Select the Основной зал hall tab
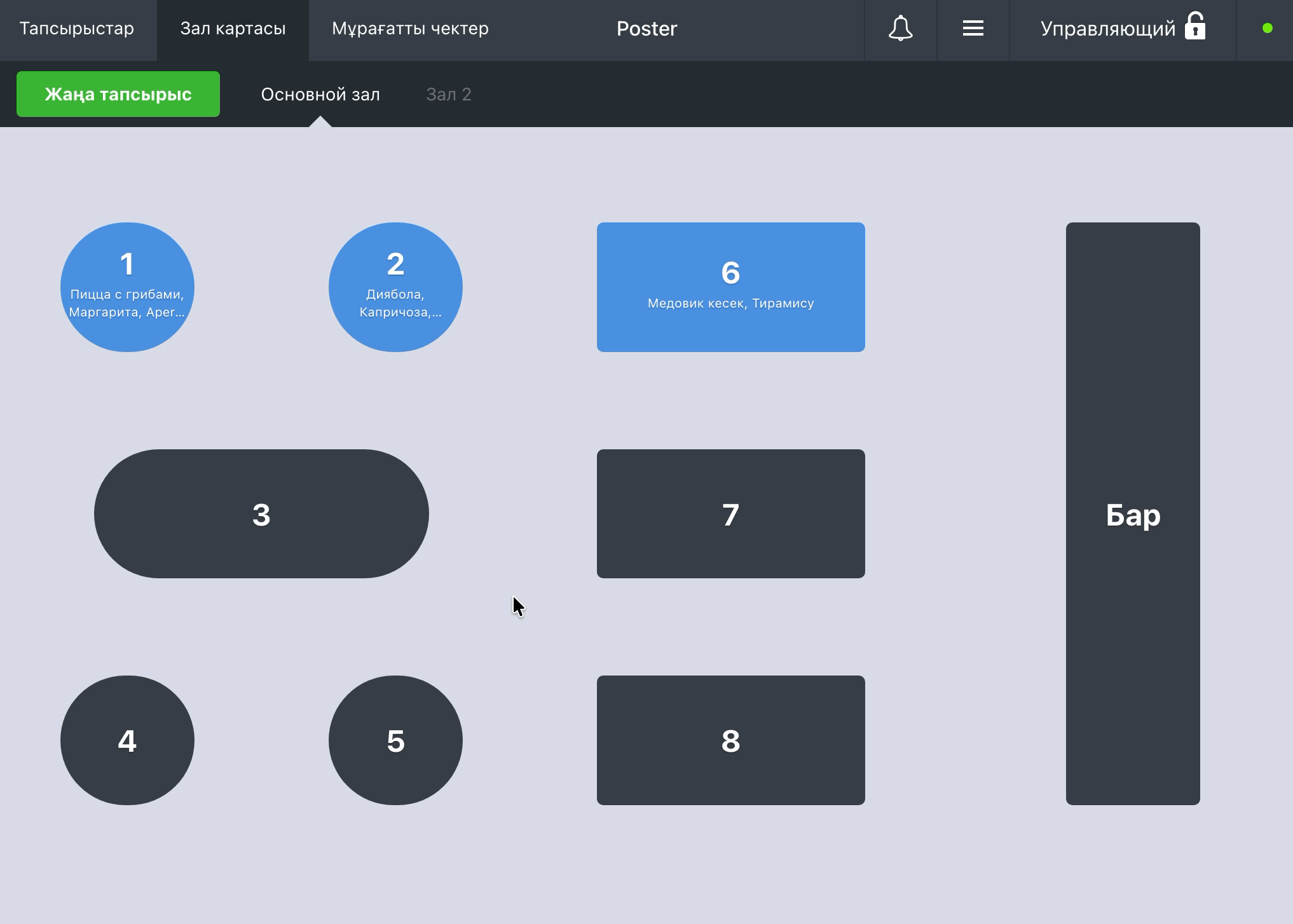The height and width of the screenshot is (924, 1293). 320,95
